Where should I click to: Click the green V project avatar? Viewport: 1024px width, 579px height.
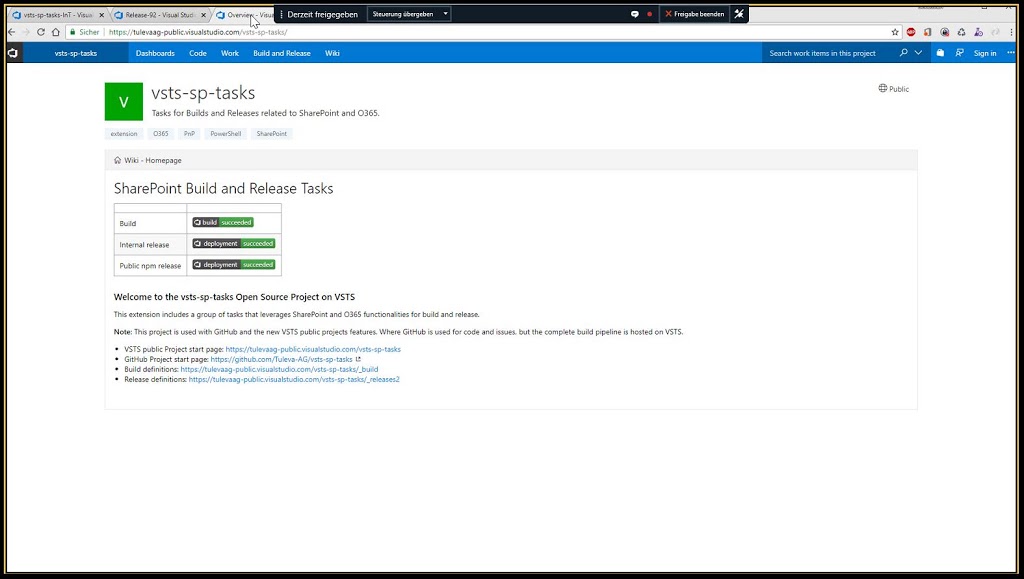coord(123,101)
